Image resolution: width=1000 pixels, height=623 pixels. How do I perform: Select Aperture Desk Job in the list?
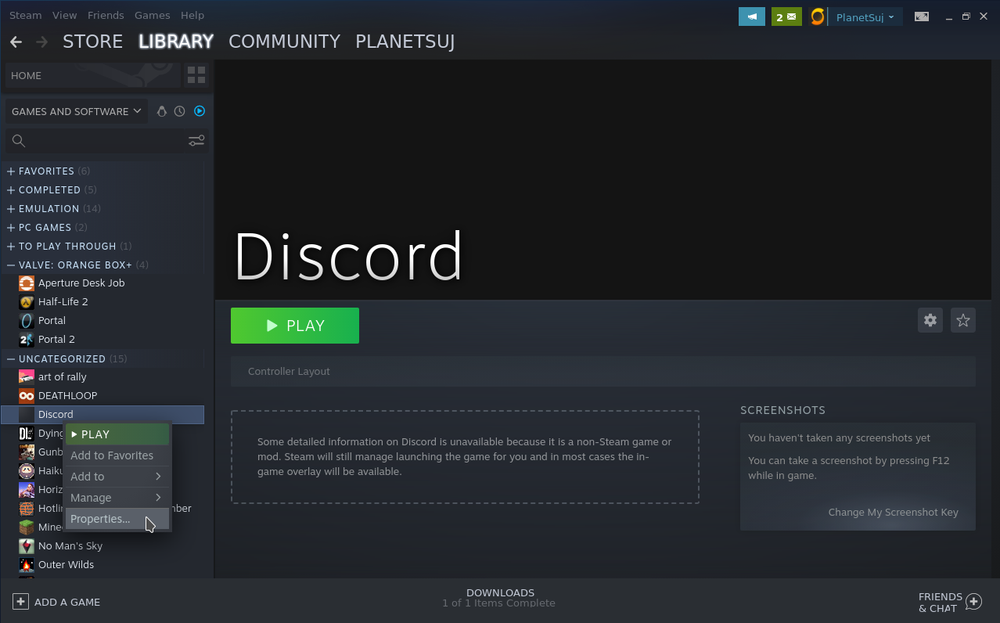pos(81,283)
